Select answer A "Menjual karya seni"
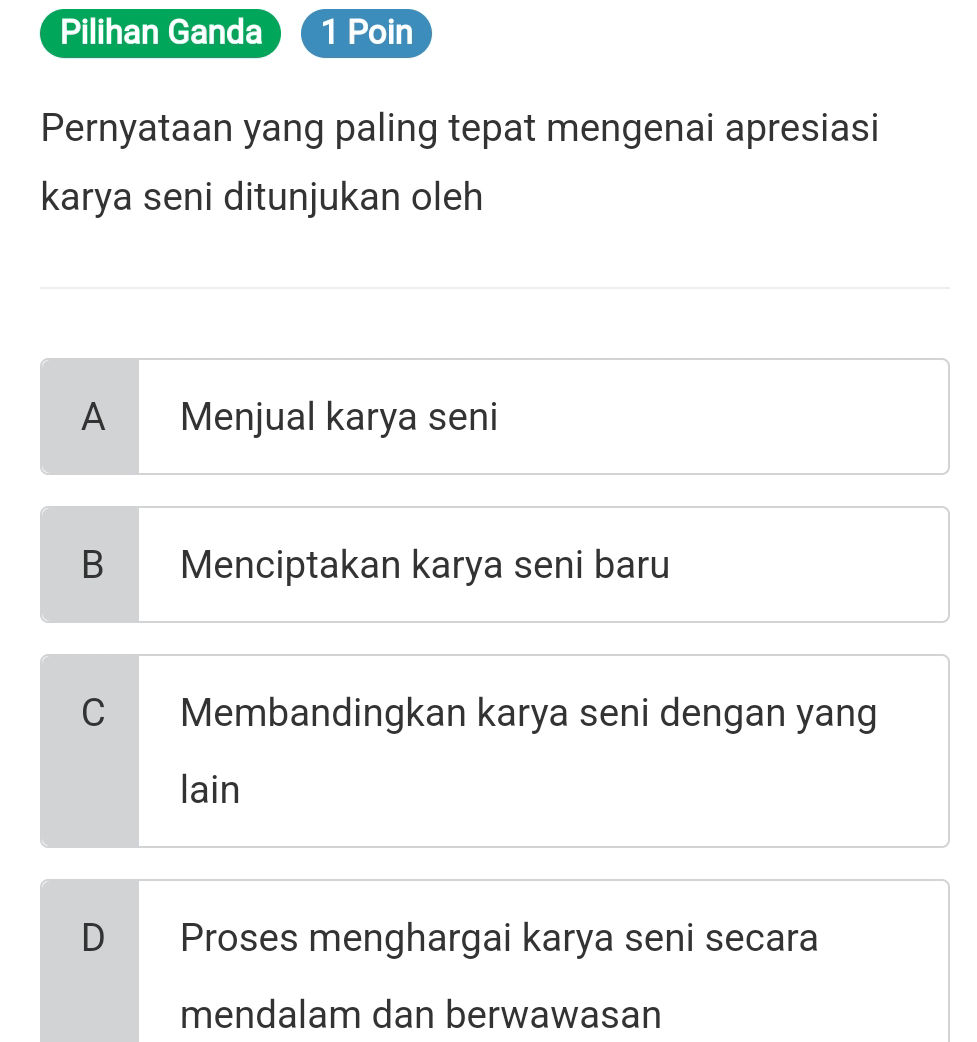977x1042 pixels. 494,416
